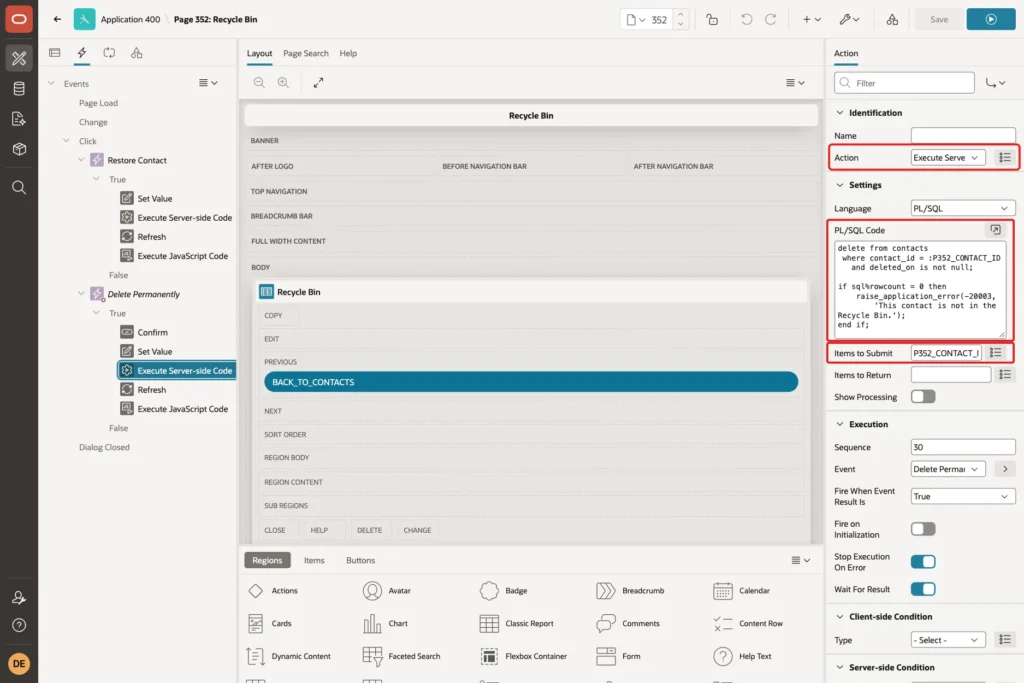Viewport: 1024px width, 683px height.
Task: Open SQL Workshop database icon in sidebar
Action: 19,88
